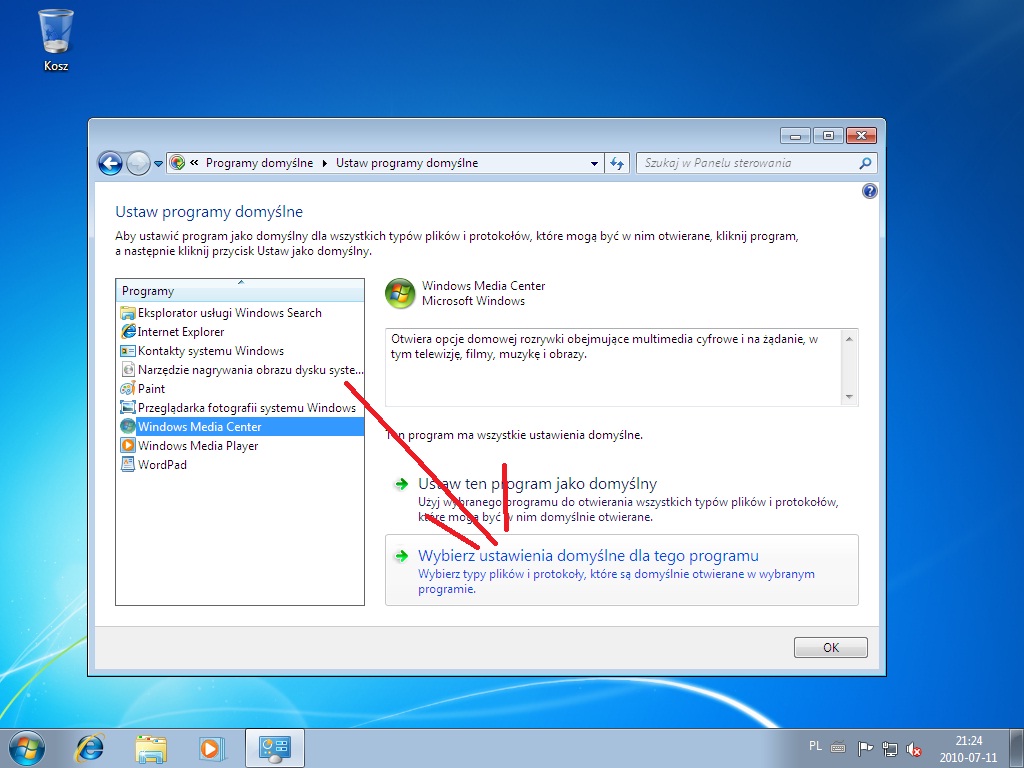
Task: Expand the arrow after Programy domyślne breadcrumb
Action: point(325,163)
